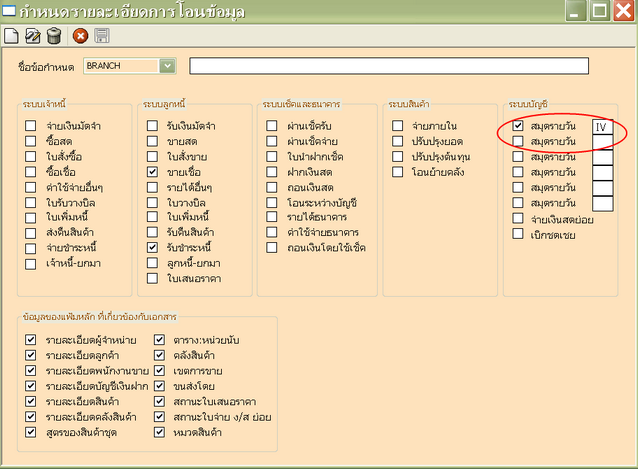Viewport: 638px width, 469px height.
Task: Click the edit pencil icon in toolbar
Action: pyautogui.click(x=32, y=36)
